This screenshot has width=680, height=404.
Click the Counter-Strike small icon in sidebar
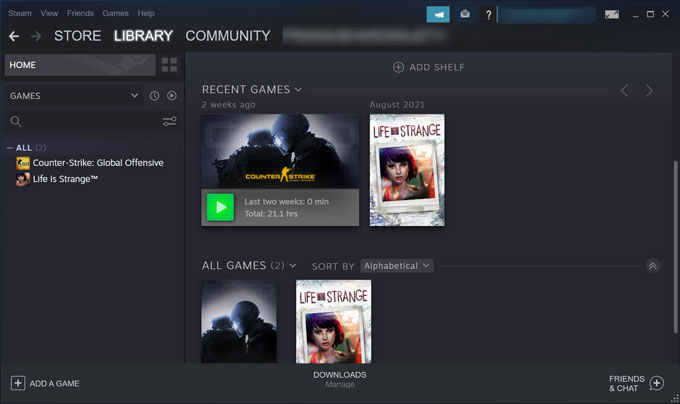coord(23,163)
